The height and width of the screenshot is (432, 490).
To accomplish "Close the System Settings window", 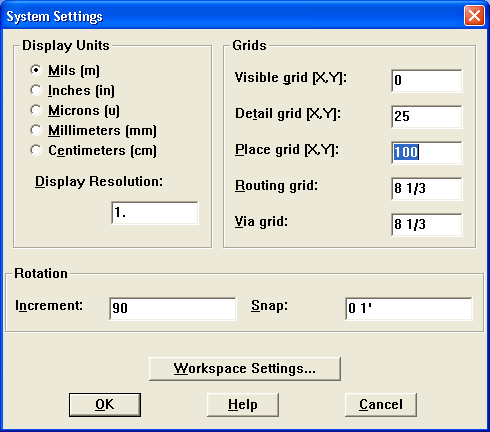I will tap(474, 16).
